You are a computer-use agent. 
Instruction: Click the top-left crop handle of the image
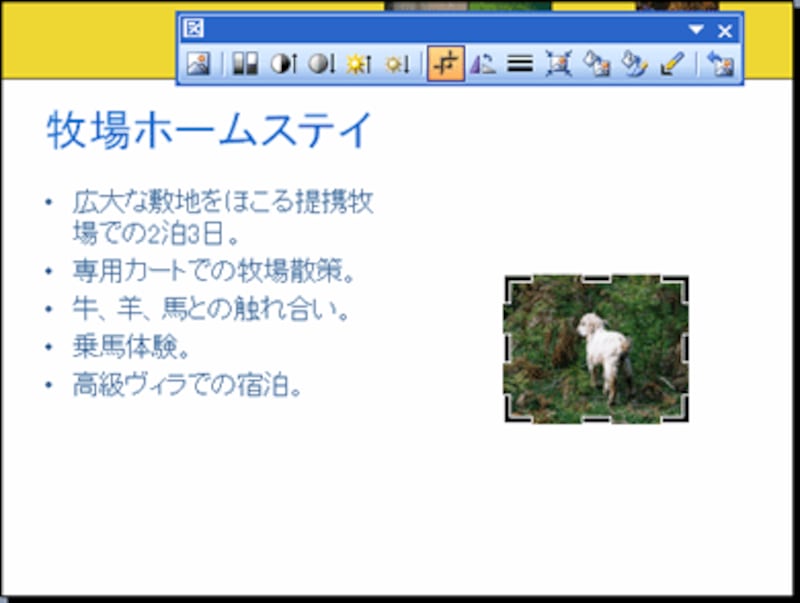510,285
